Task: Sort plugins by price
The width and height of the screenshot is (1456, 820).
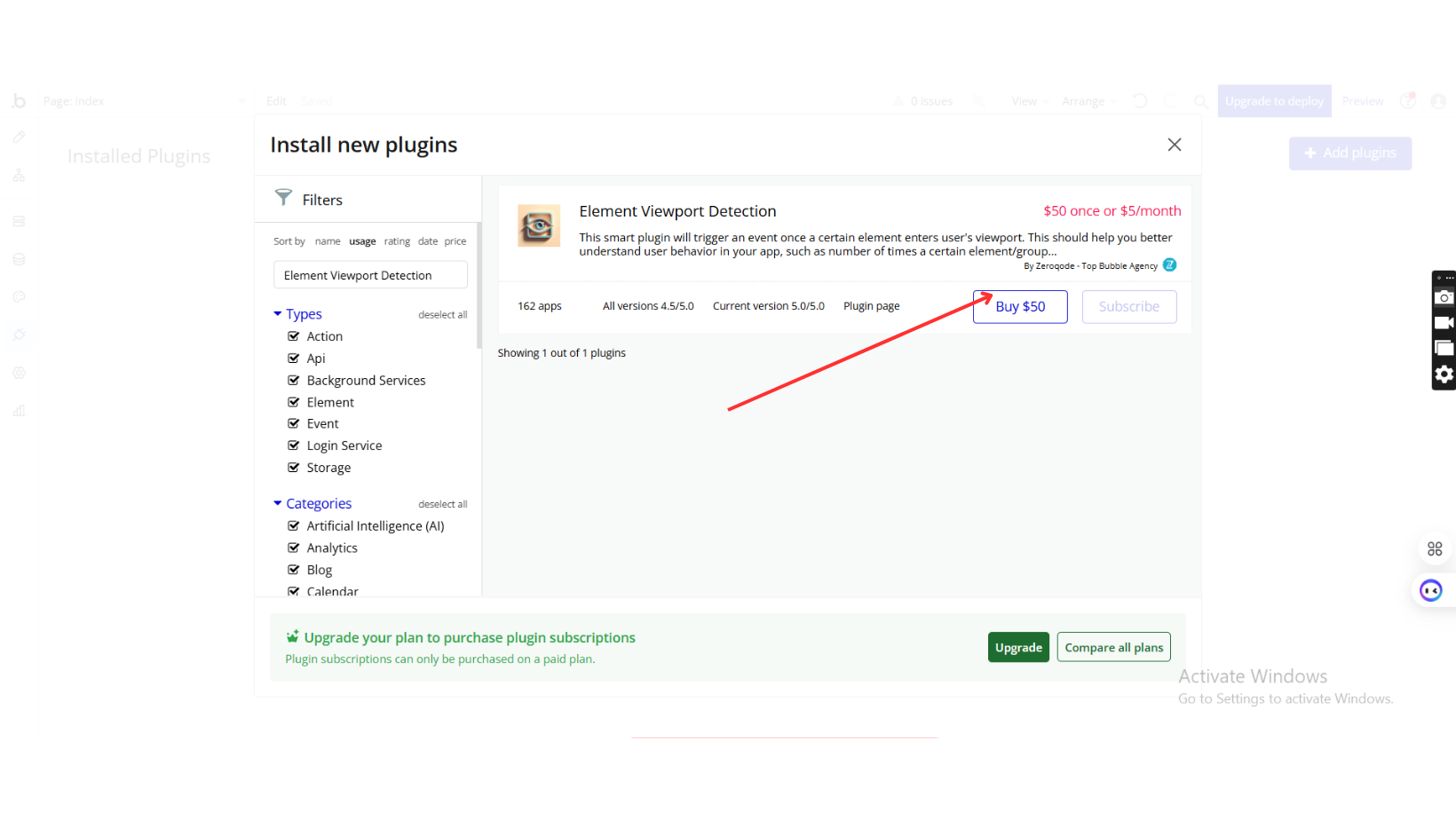Action: (x=455, y=241)
